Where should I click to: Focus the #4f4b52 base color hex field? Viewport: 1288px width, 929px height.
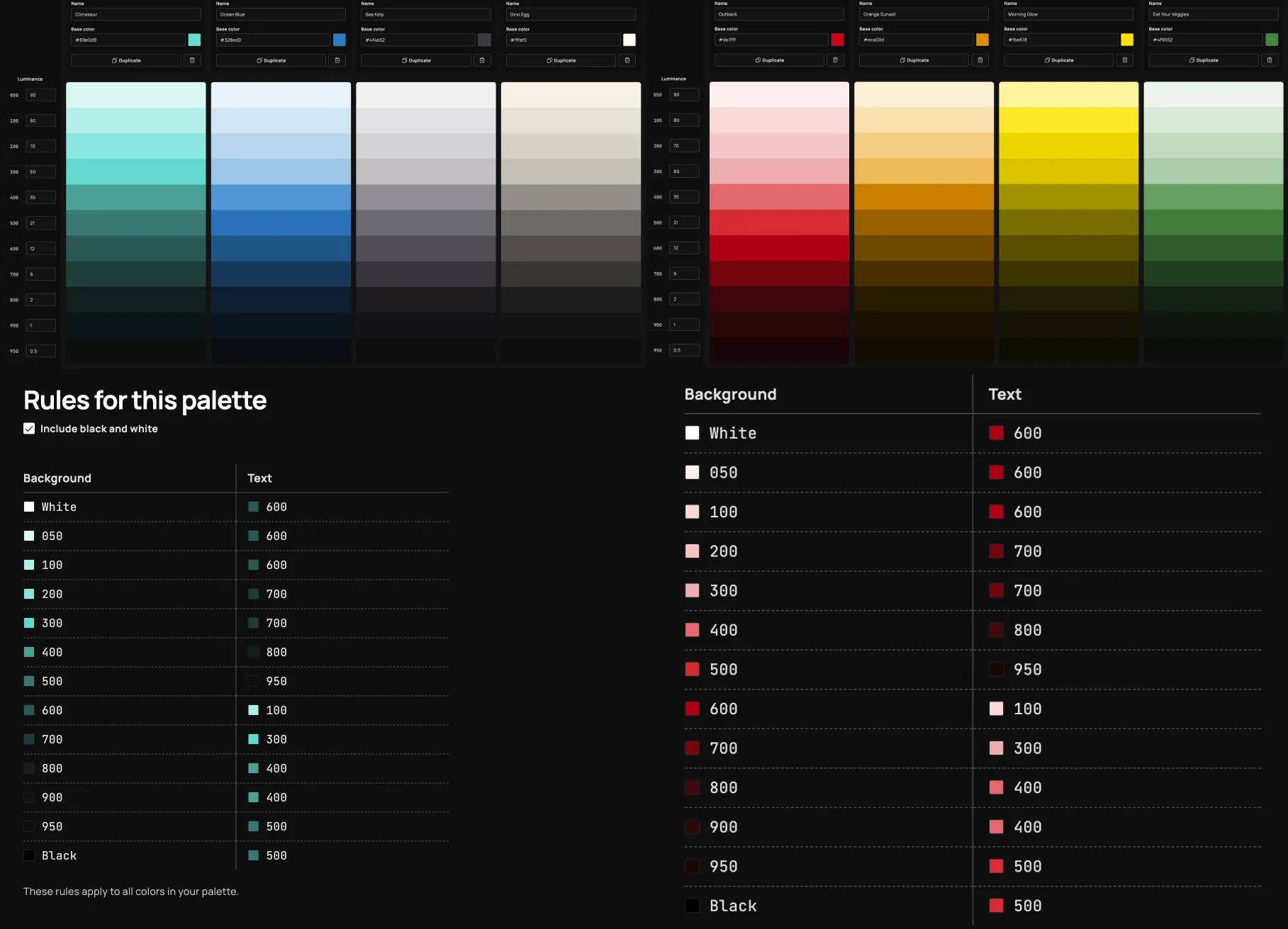click(418, 40)
